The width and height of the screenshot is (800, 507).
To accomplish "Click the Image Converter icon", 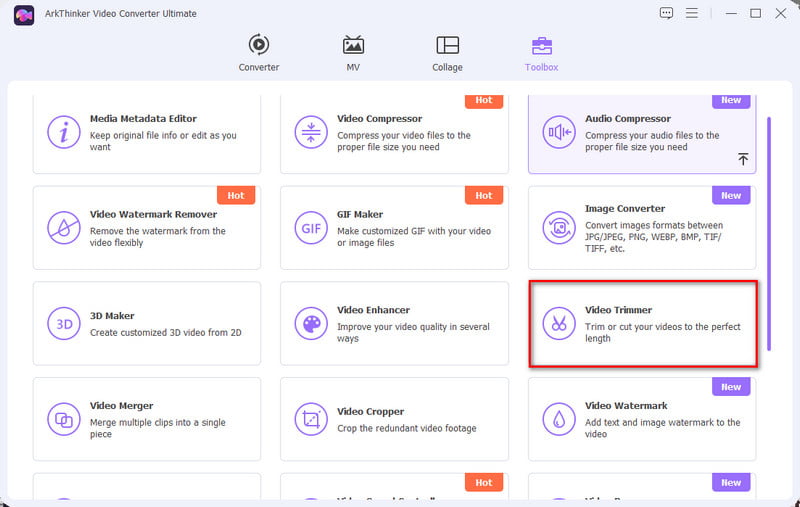I will point(559,228).
